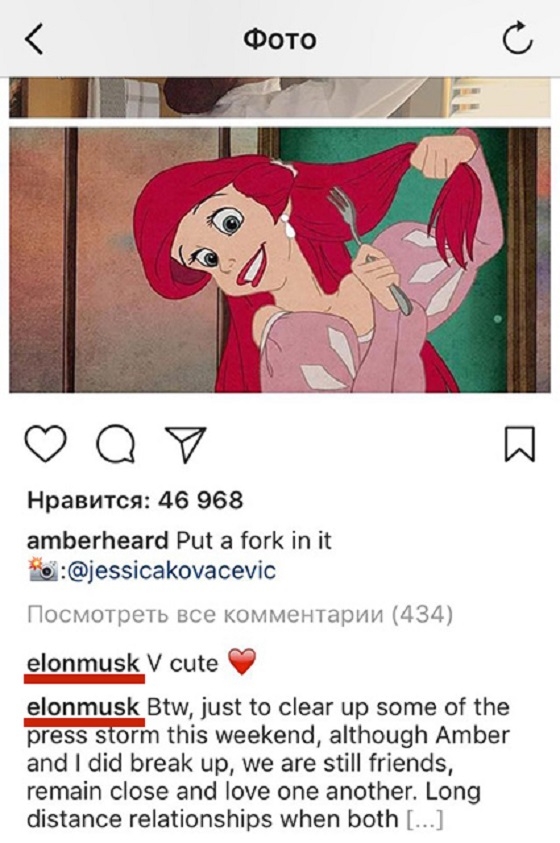Tap the refresh icon in the header
The height and width of the screenshot is (843, 560).
coord(517,38)
